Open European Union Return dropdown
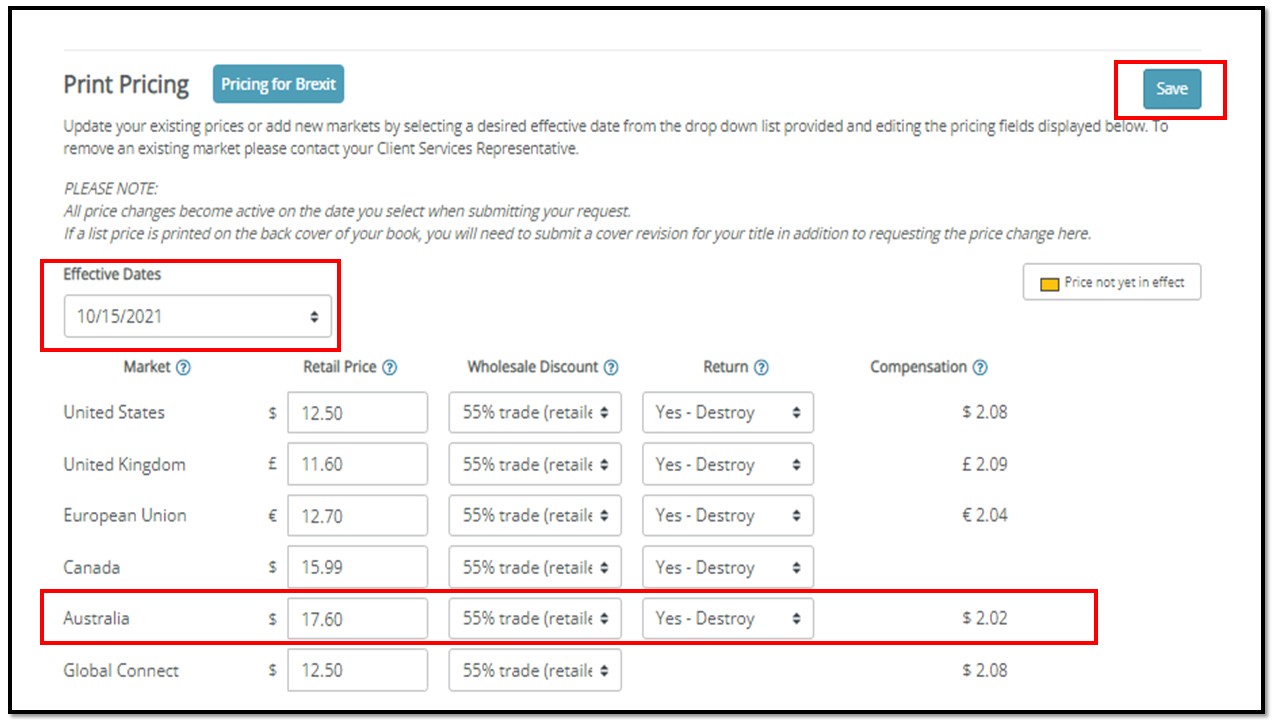The width and height of the screenshot is (1280, 720). pyautogui.click(x=727, y=516)
